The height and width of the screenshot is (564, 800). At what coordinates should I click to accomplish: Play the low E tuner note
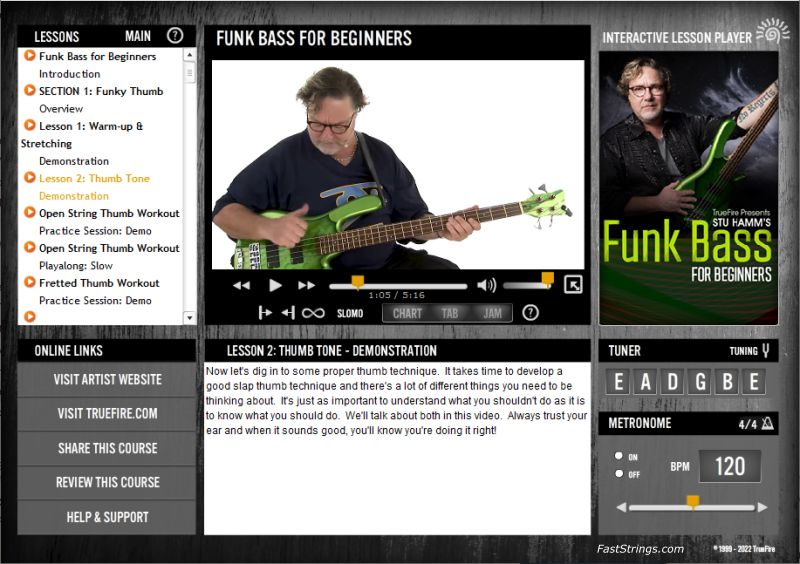[x=618, y=382]
